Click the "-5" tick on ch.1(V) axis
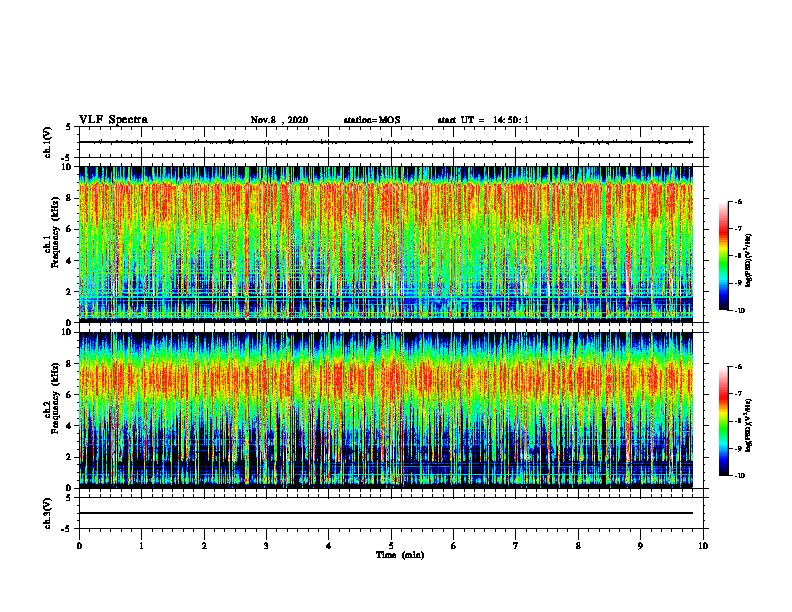Screen dimensions: 792x612 tap(67, 158)
